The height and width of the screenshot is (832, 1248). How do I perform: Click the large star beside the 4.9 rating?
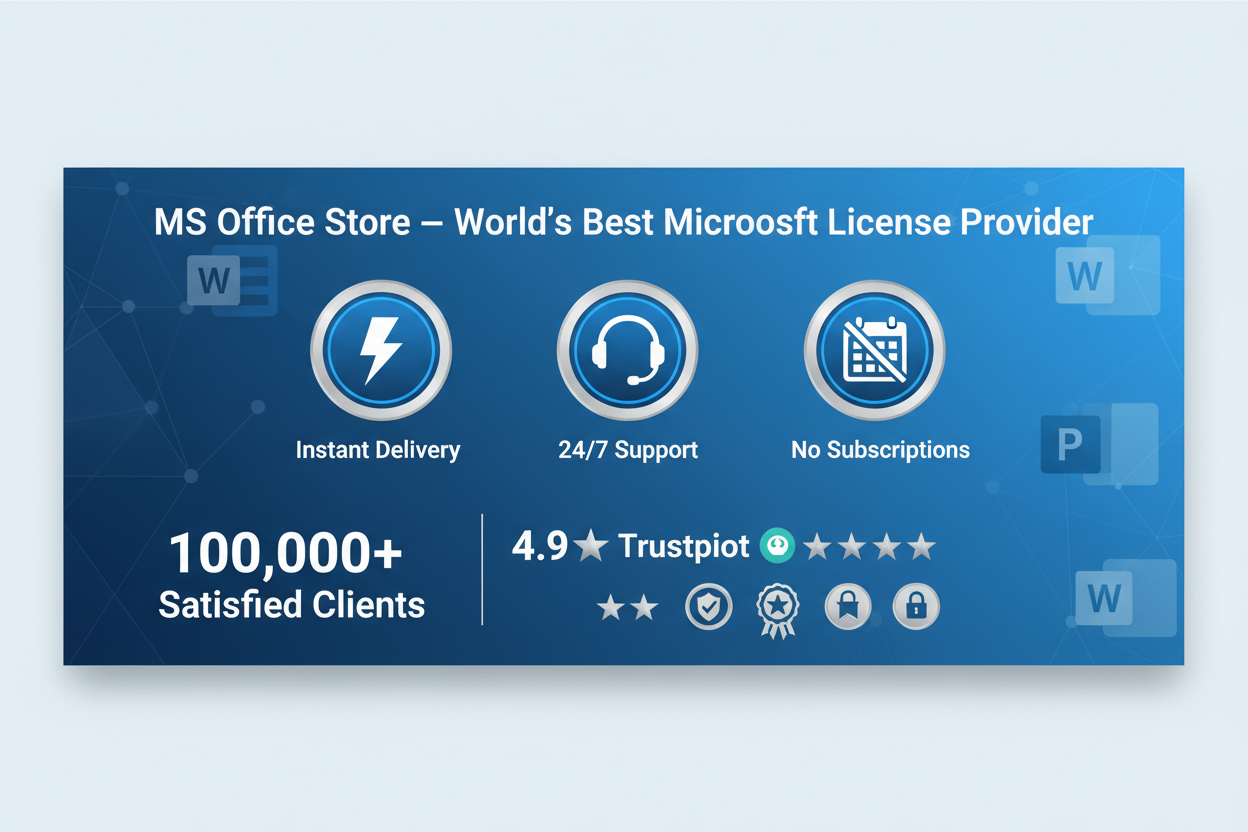(x=591, y=546)
